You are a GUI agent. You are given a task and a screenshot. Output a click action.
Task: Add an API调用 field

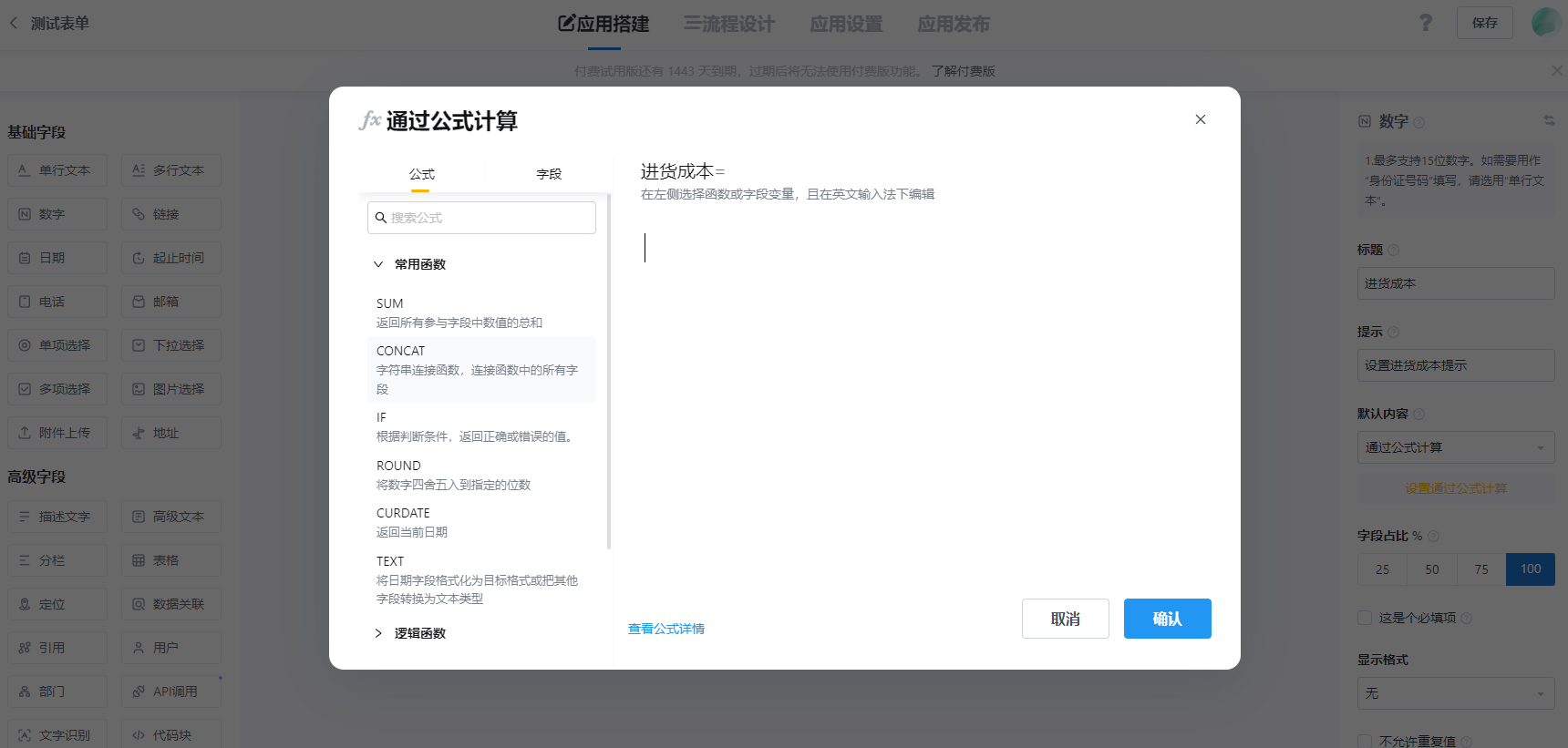coord(171,692)
